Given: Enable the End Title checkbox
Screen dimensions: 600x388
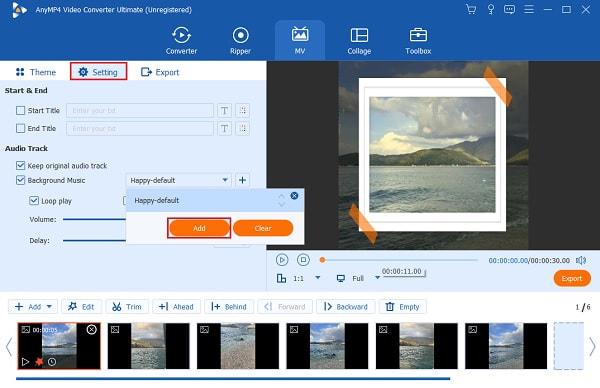Looking at the screenshot, I should [x=20, y=128].
